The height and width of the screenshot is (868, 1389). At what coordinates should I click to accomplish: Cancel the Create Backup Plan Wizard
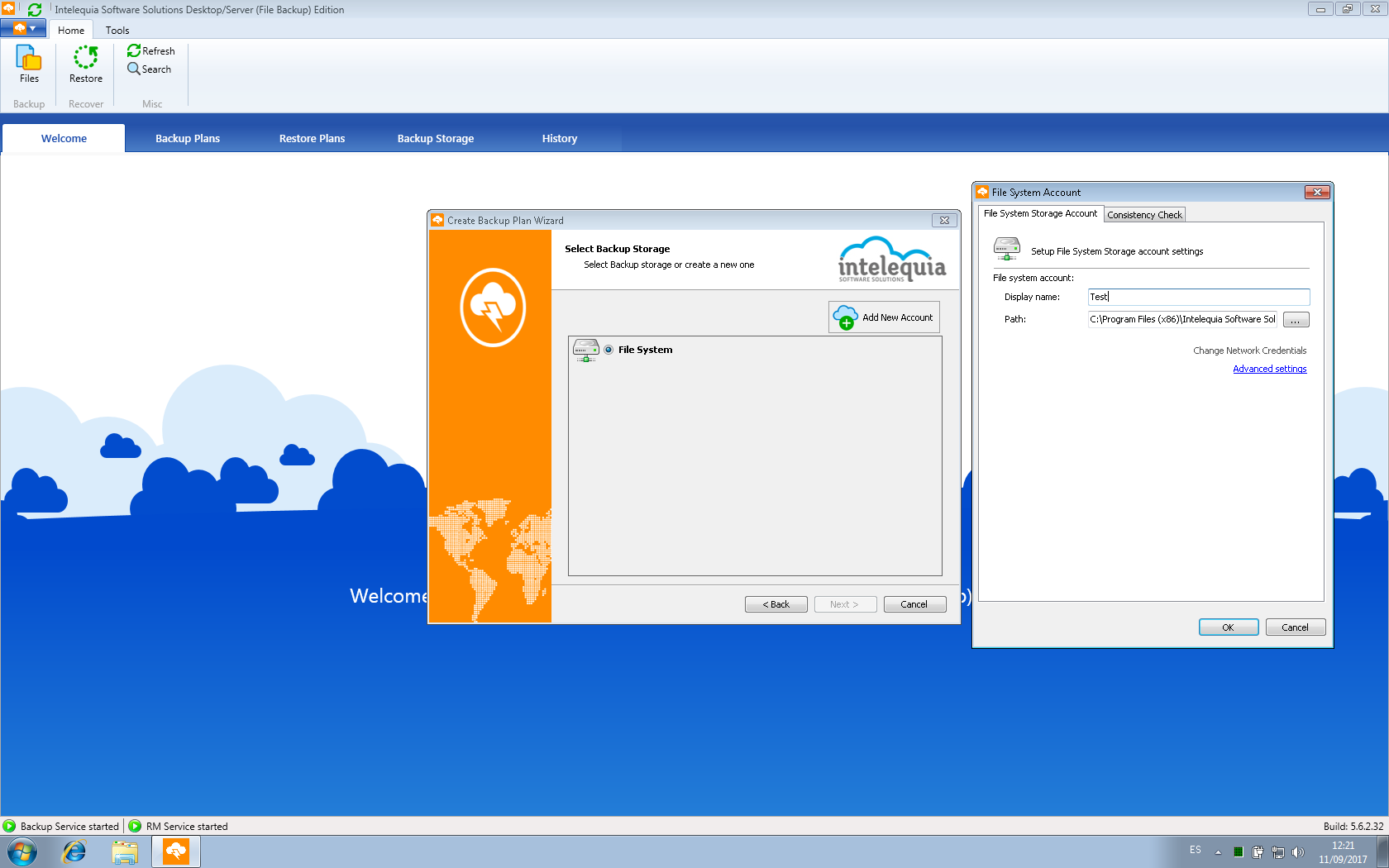(914, 604)
